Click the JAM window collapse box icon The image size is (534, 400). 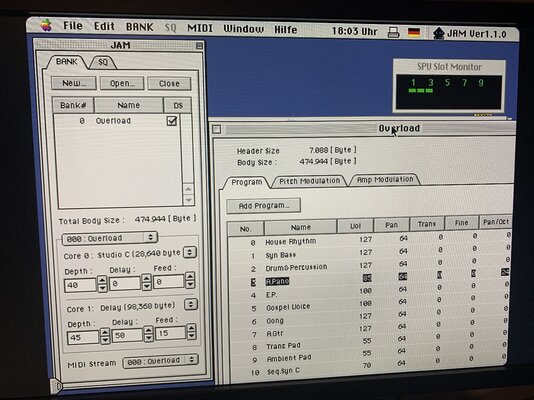point(199,46)
